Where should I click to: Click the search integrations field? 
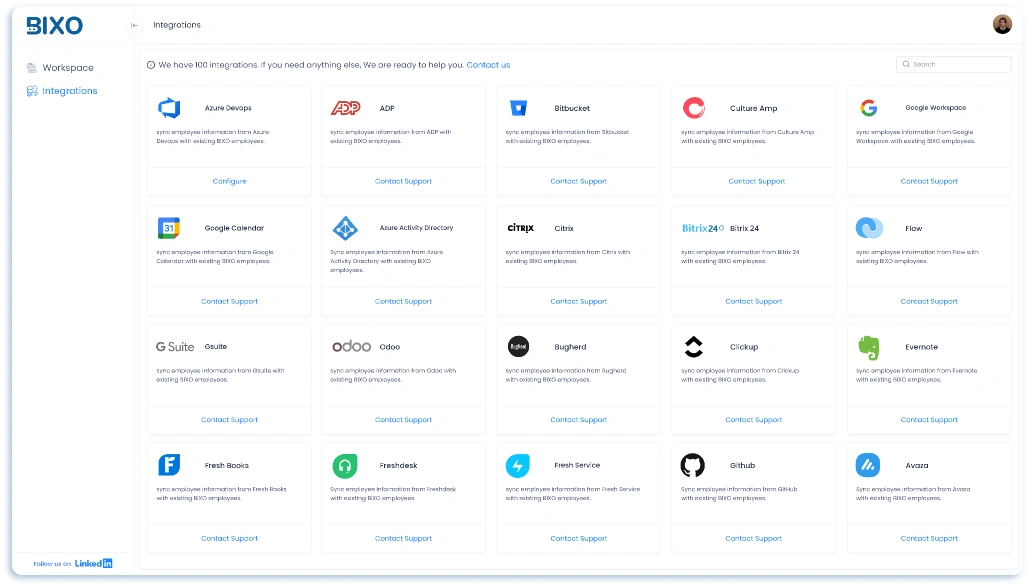[953, 63]
